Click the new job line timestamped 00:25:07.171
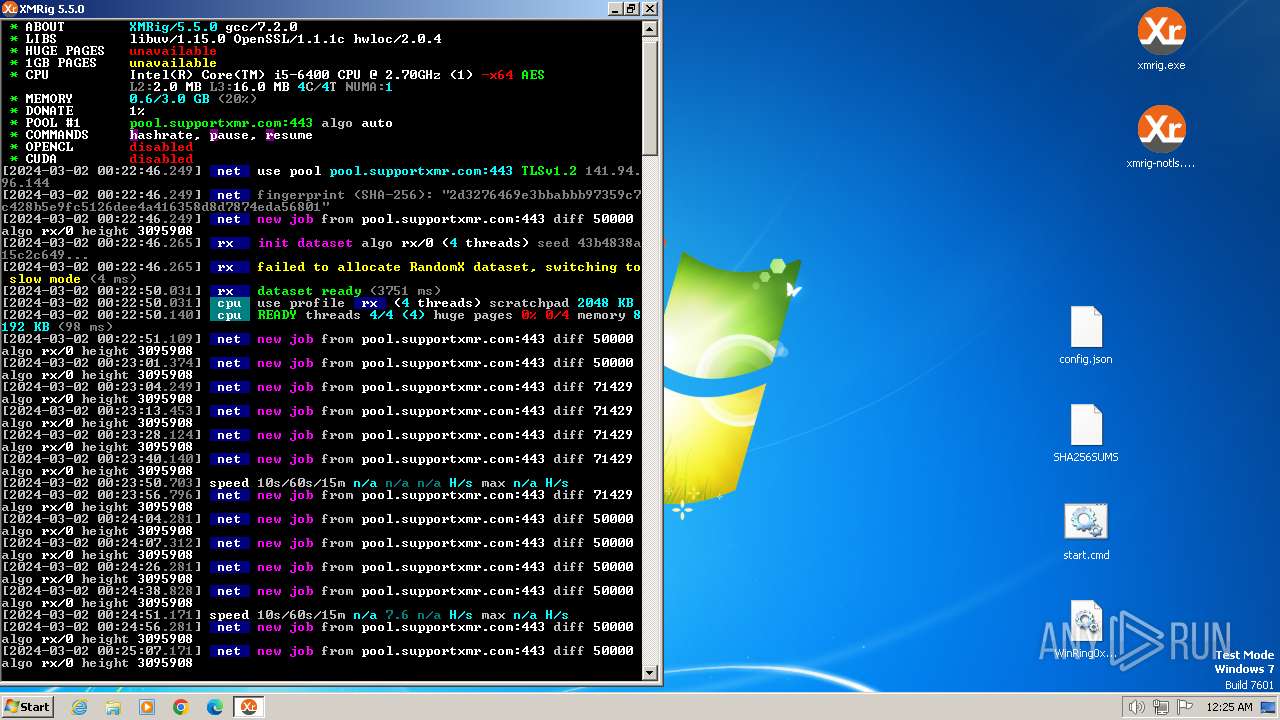 pyautogui.click(x=317, y=657)
